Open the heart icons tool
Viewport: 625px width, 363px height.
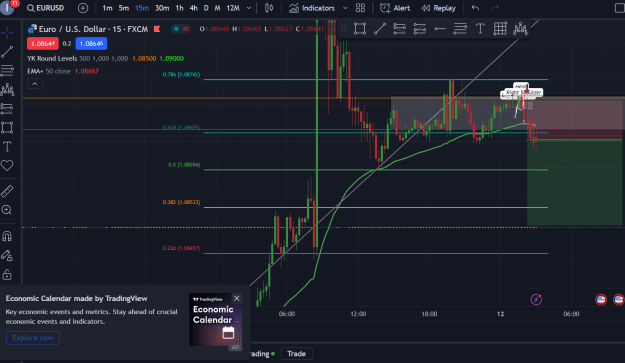tap(7, 165)
